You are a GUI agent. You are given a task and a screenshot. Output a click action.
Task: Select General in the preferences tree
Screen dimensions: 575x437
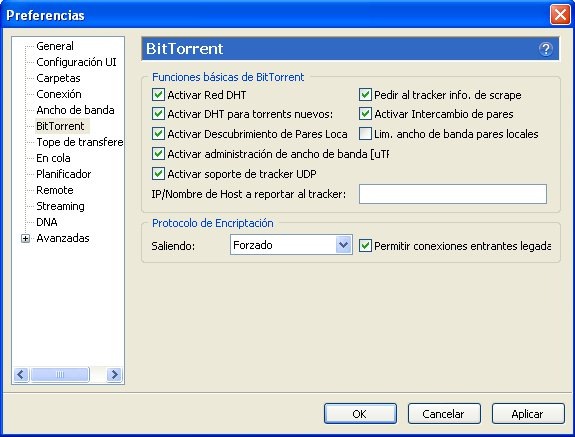coord(55,46)
